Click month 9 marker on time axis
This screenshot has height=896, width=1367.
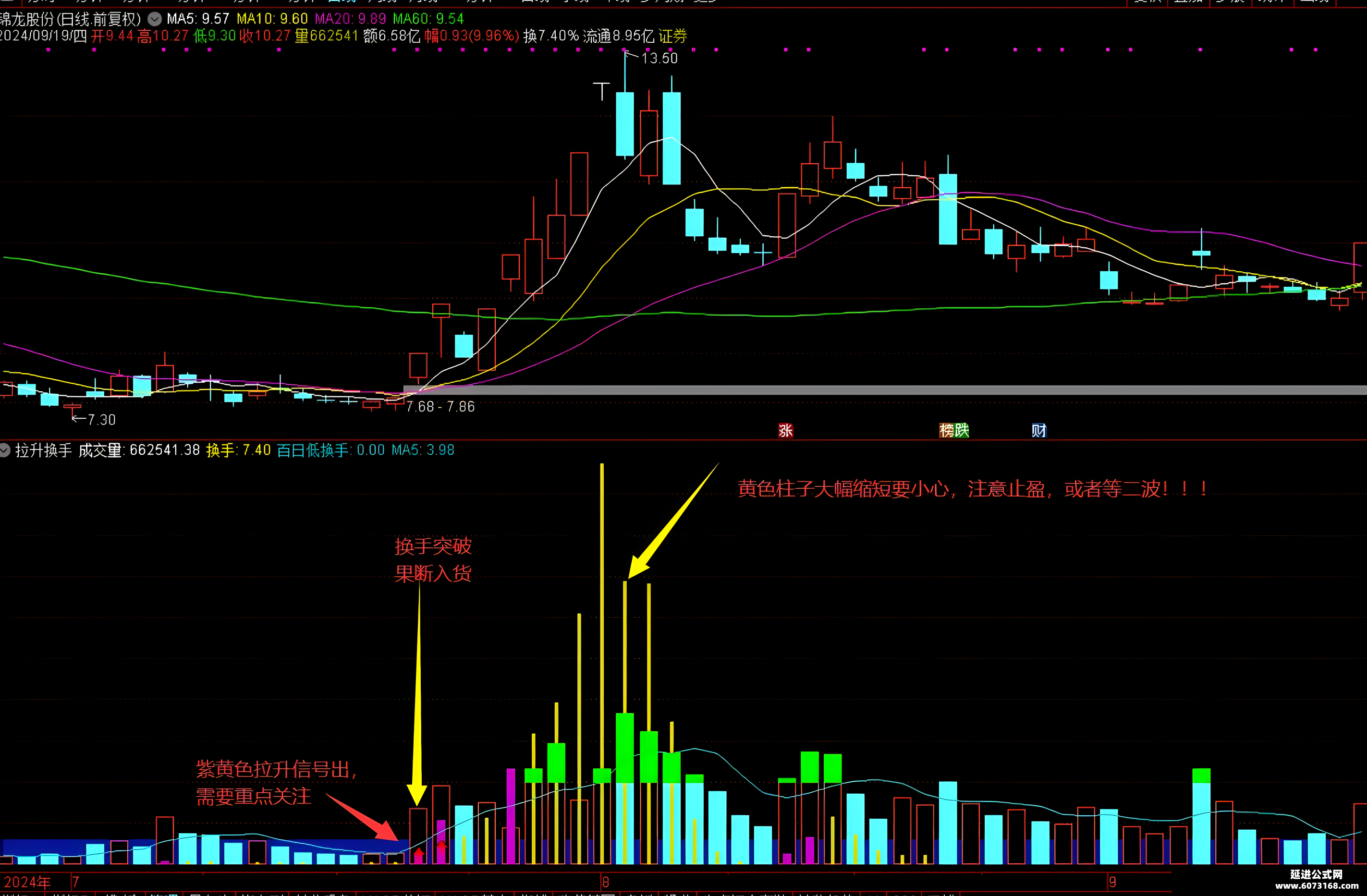tap(1112, 882)
